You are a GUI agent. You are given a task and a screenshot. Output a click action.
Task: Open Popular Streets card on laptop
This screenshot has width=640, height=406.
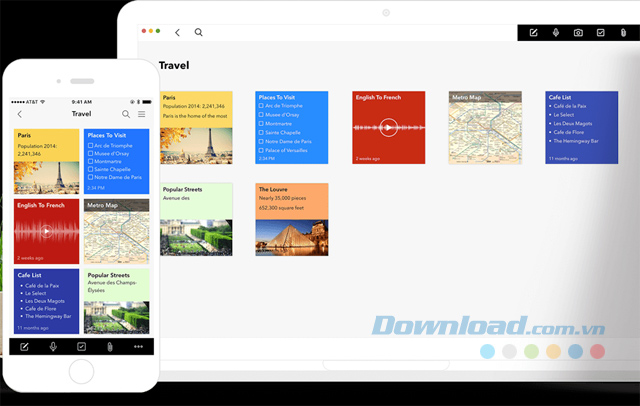click(196, 220)
